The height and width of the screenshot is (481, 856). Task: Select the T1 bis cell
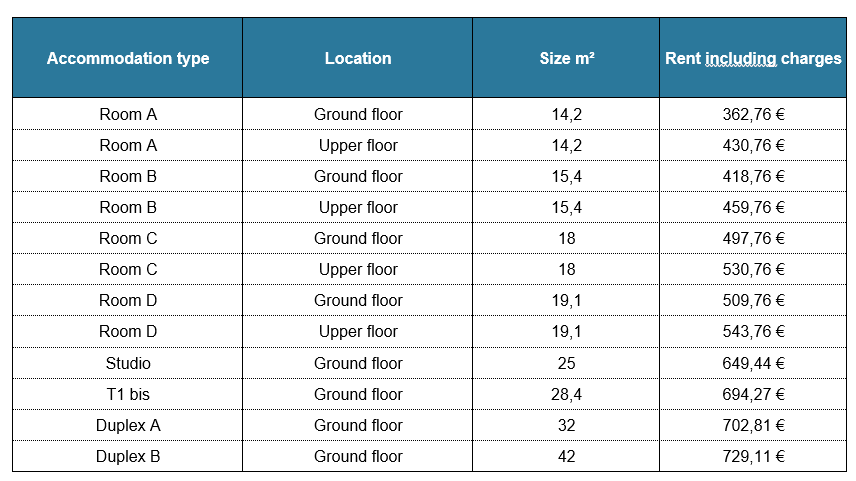(x=128, y=394)
